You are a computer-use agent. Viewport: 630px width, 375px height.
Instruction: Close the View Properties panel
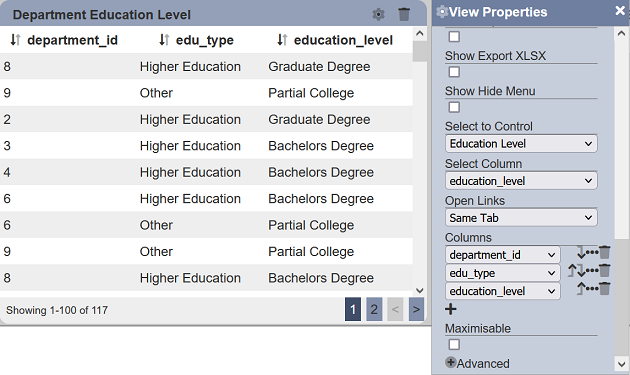pos(620,11)
